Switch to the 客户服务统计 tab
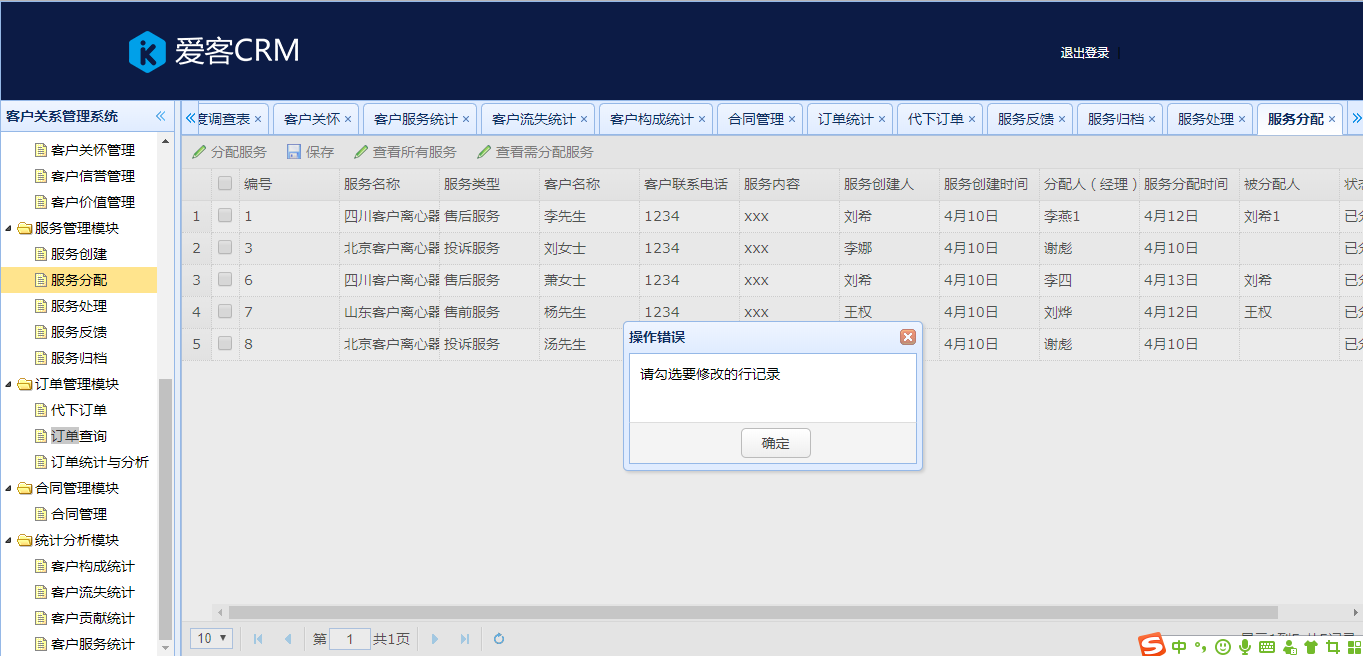This screenshot has height=656, width=1363. click(x=415, y=119)
